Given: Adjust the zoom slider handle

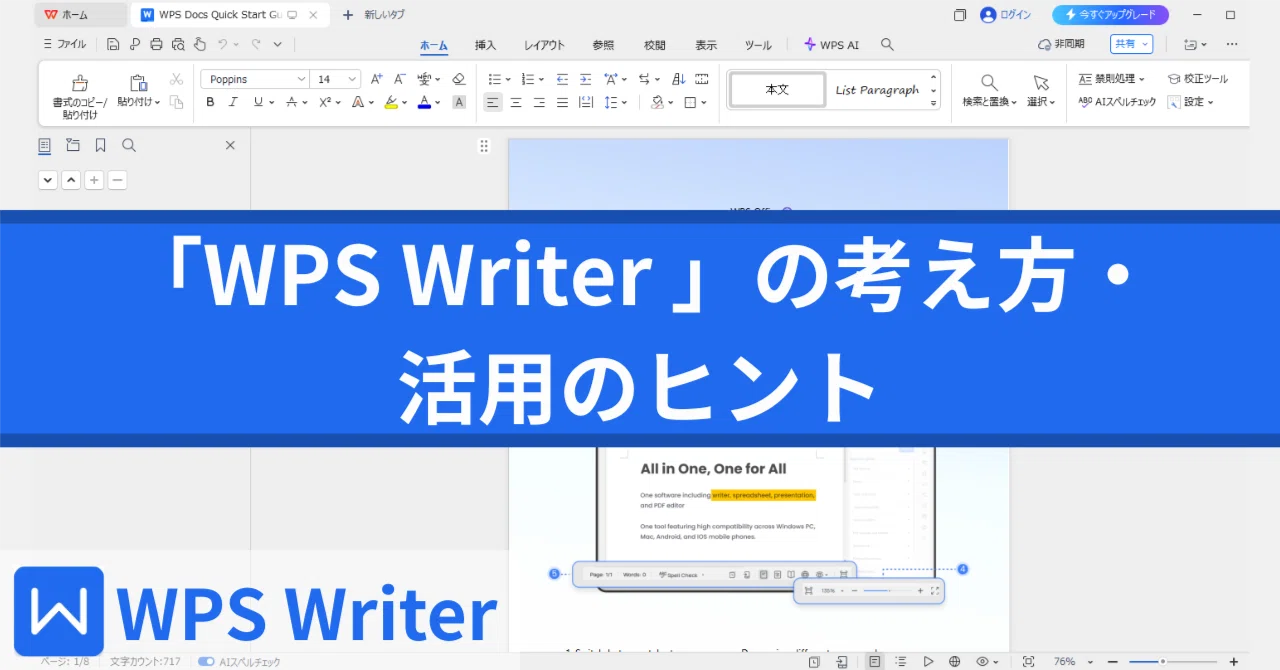Looking at the screenshot, I should click(x=1162, y=661).
